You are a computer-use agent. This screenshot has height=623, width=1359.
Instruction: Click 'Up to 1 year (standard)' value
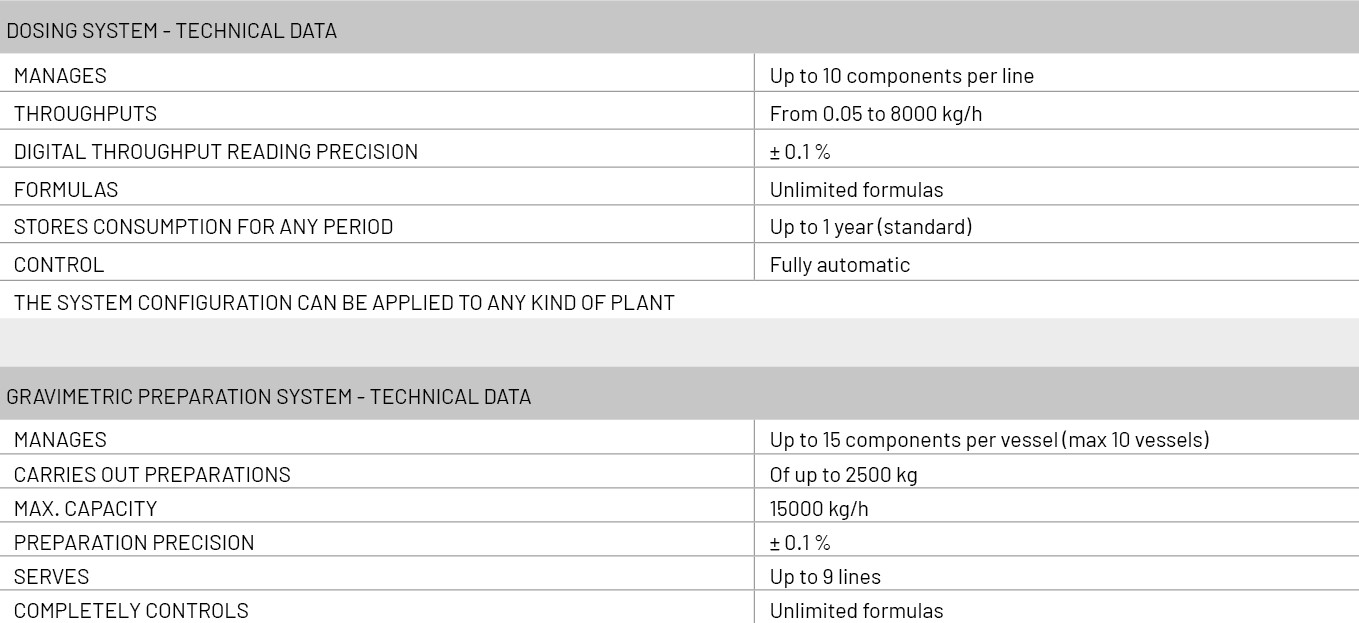(871, 227)
